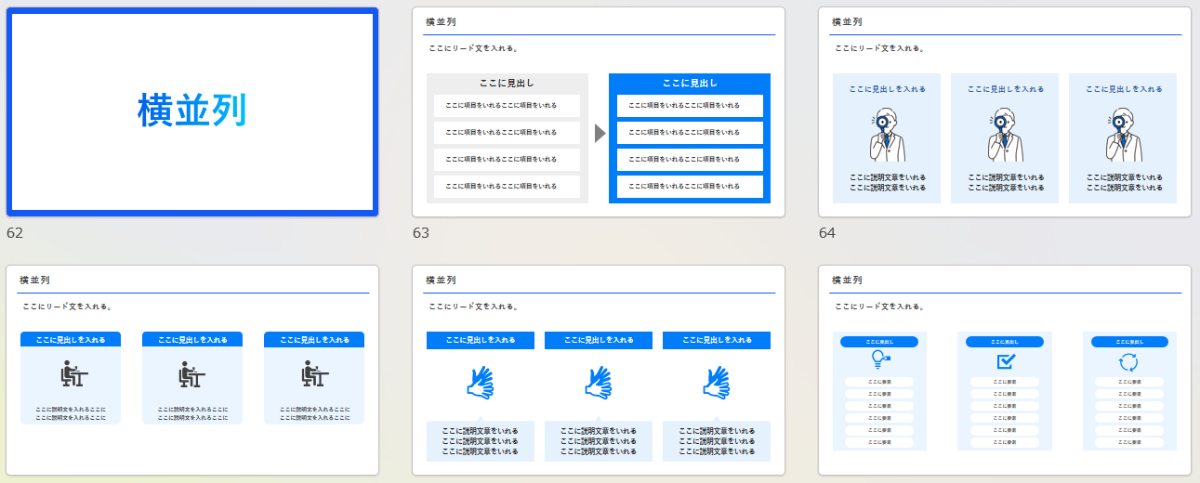The height and width of the screenshot is (483, 1200).
Task: Click the leftmost person-at-desk icon
Action: [71, 375]
